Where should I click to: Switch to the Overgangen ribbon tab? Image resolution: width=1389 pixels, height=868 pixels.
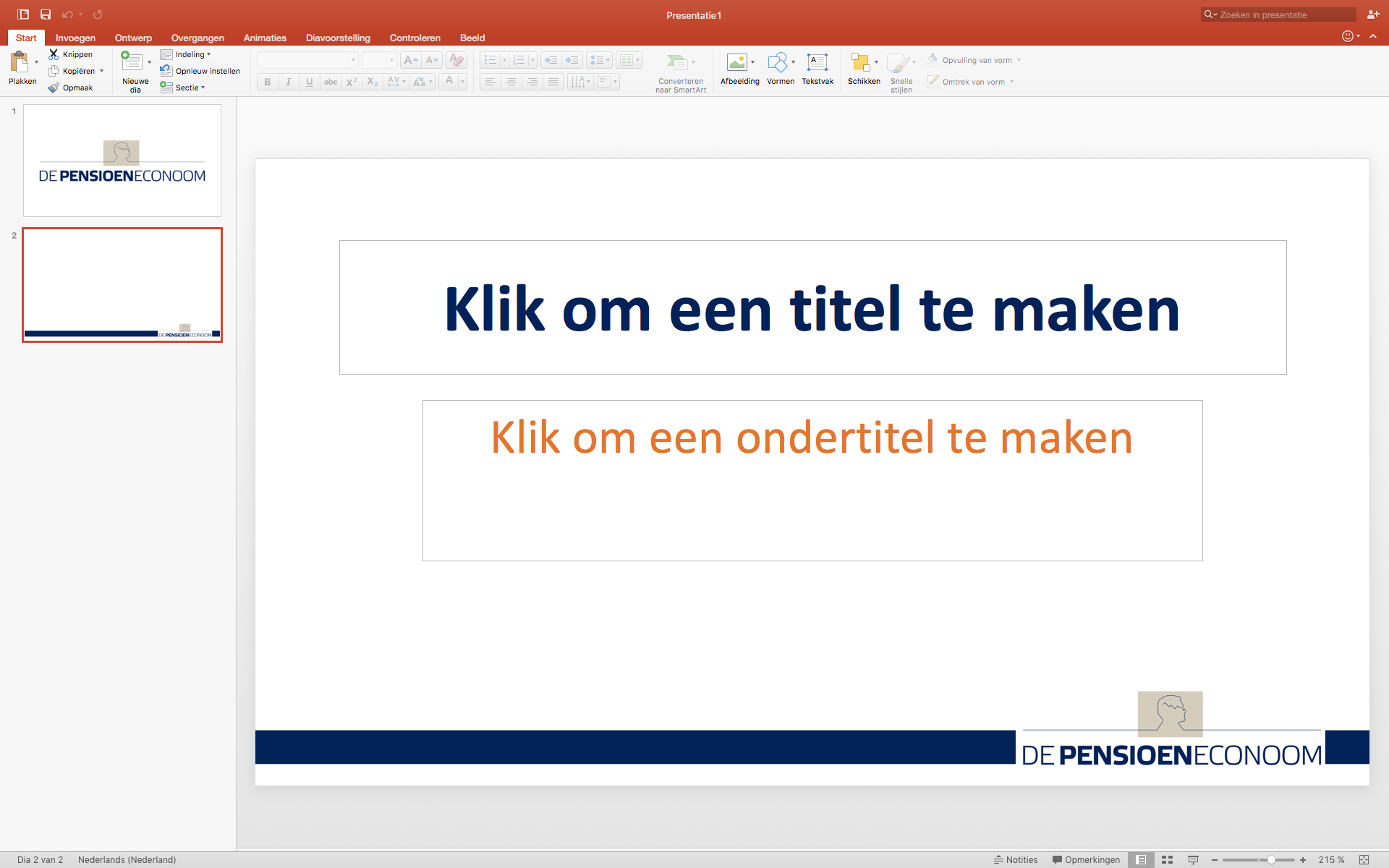[197, 38]
